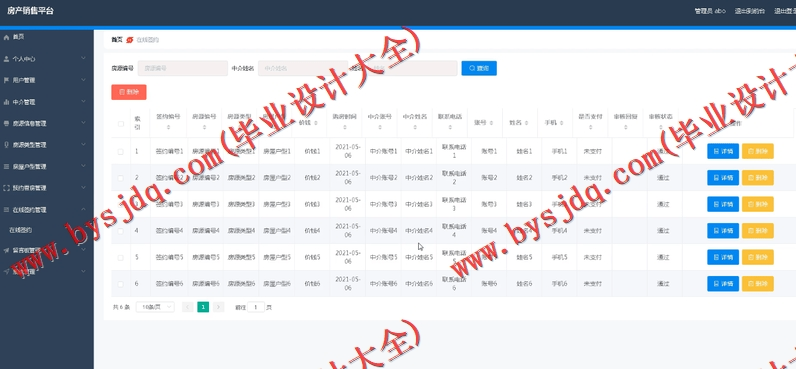This screenshot has height=369, width=796.
Task: Click yellow 删除 for row 签约编号2
Action: 757,178
